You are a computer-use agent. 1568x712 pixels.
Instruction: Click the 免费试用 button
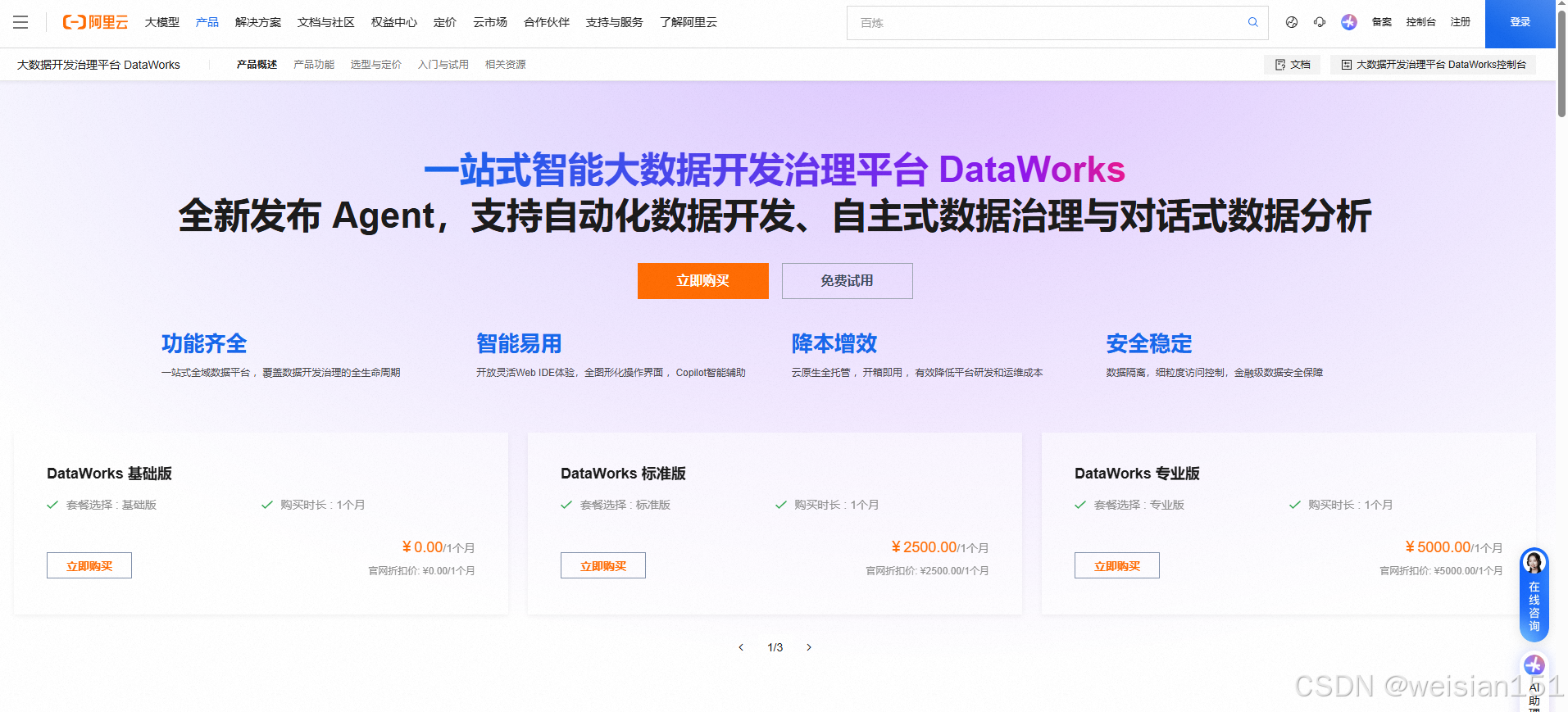pyautogui.click(x=848, y=281)
